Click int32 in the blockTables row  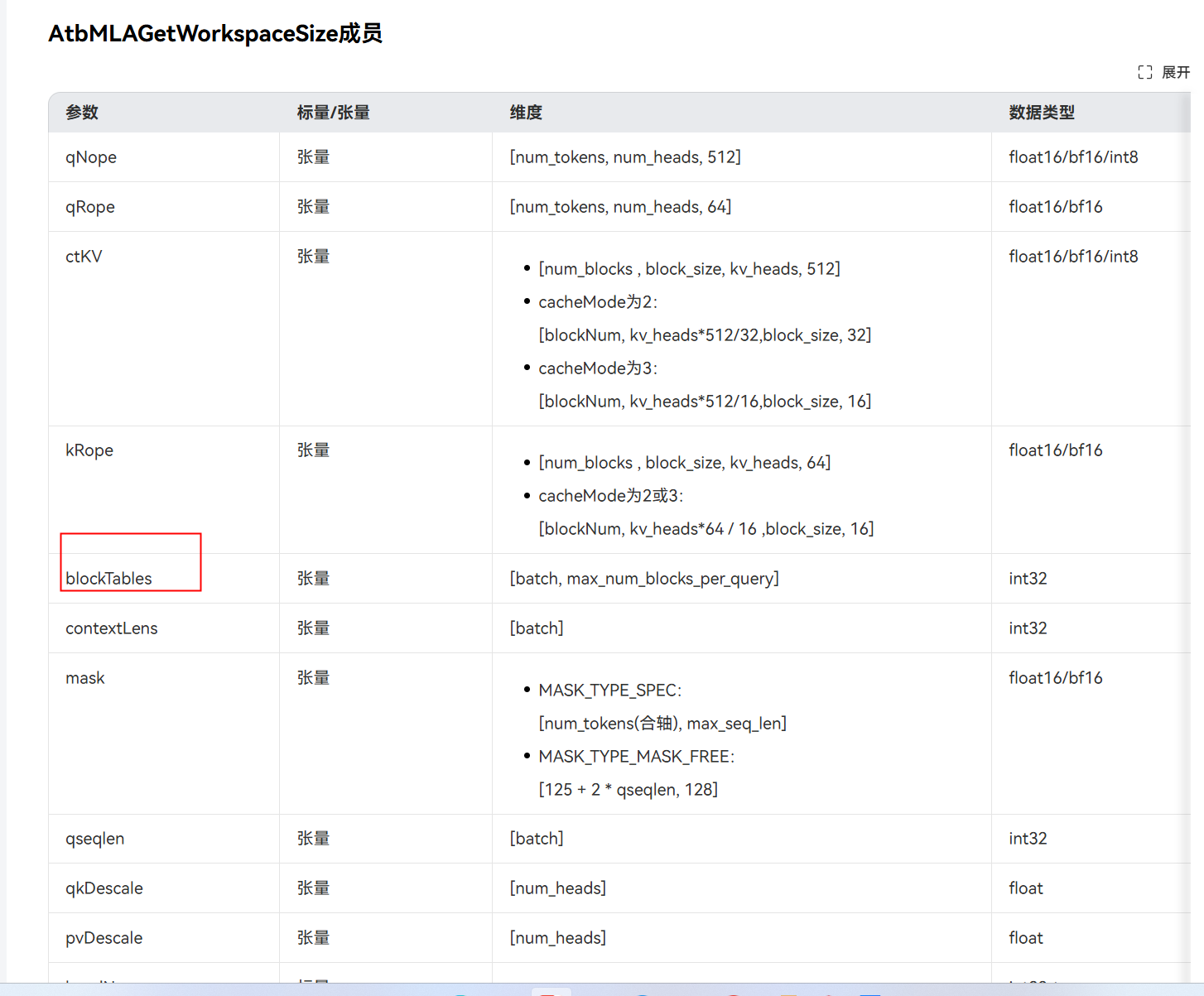(1028, 579)
